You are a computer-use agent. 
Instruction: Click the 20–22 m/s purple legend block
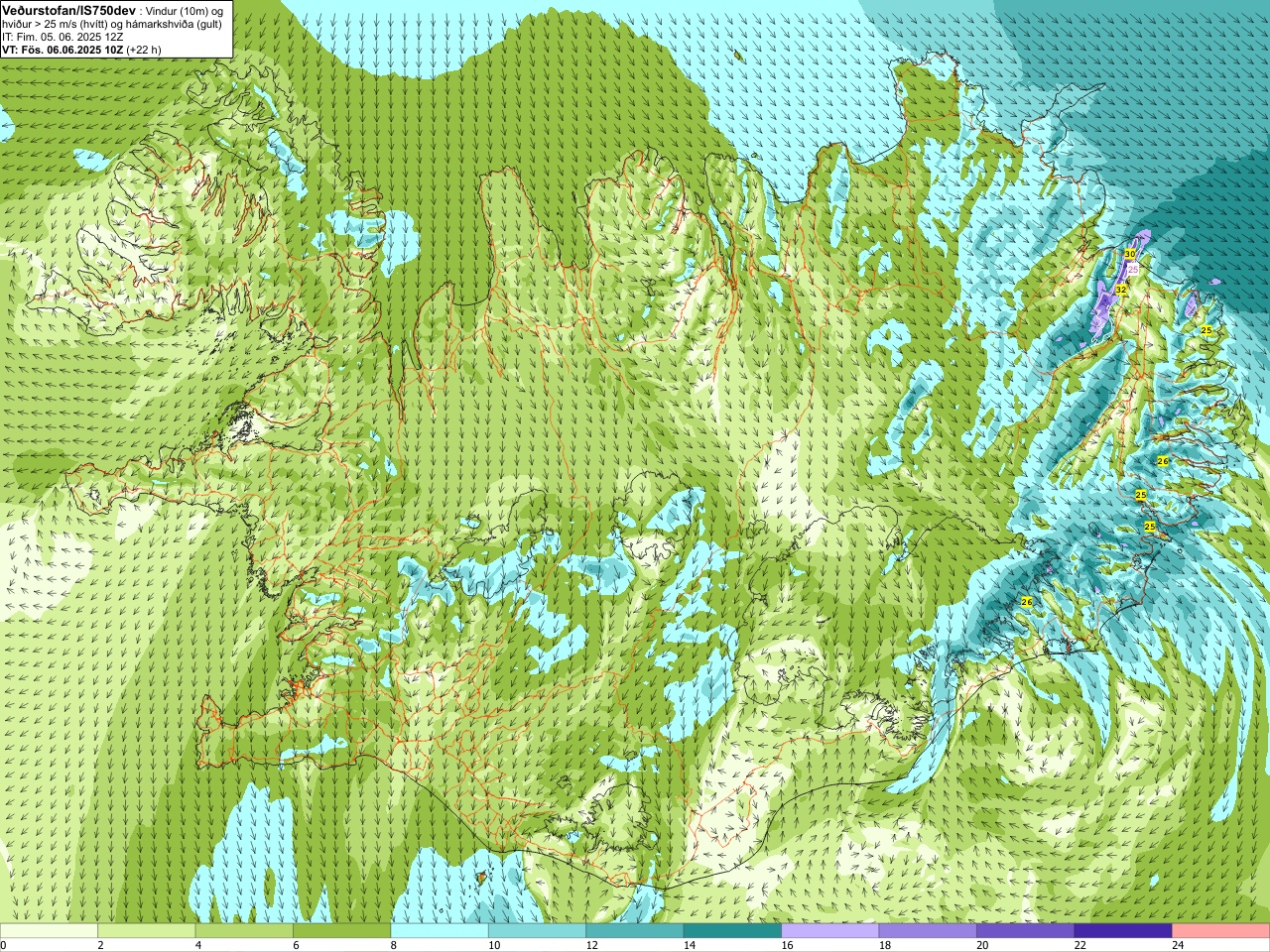coord(1026,931)
